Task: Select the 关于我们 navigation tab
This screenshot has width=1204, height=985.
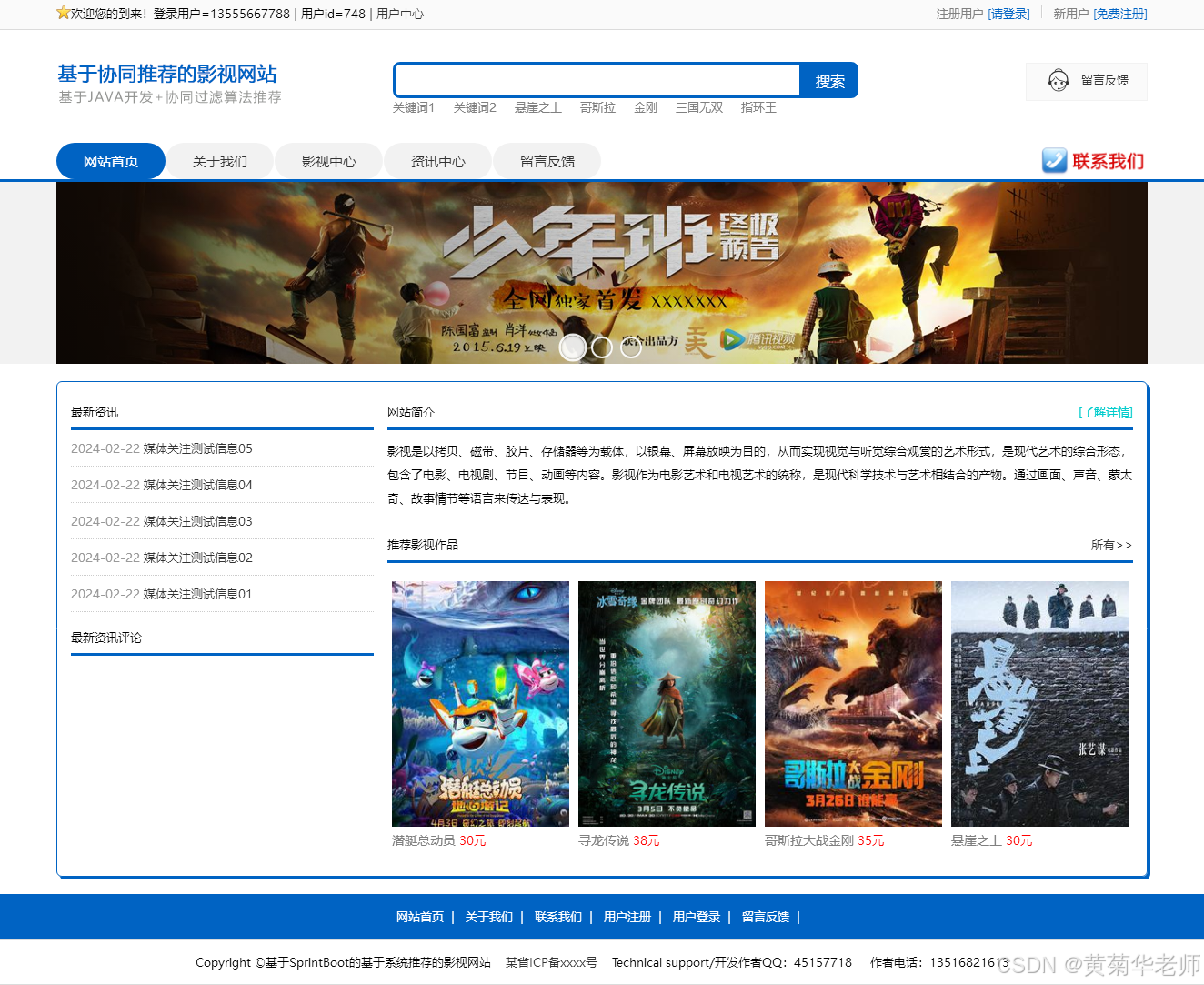Action: click(x=219, y=161)
